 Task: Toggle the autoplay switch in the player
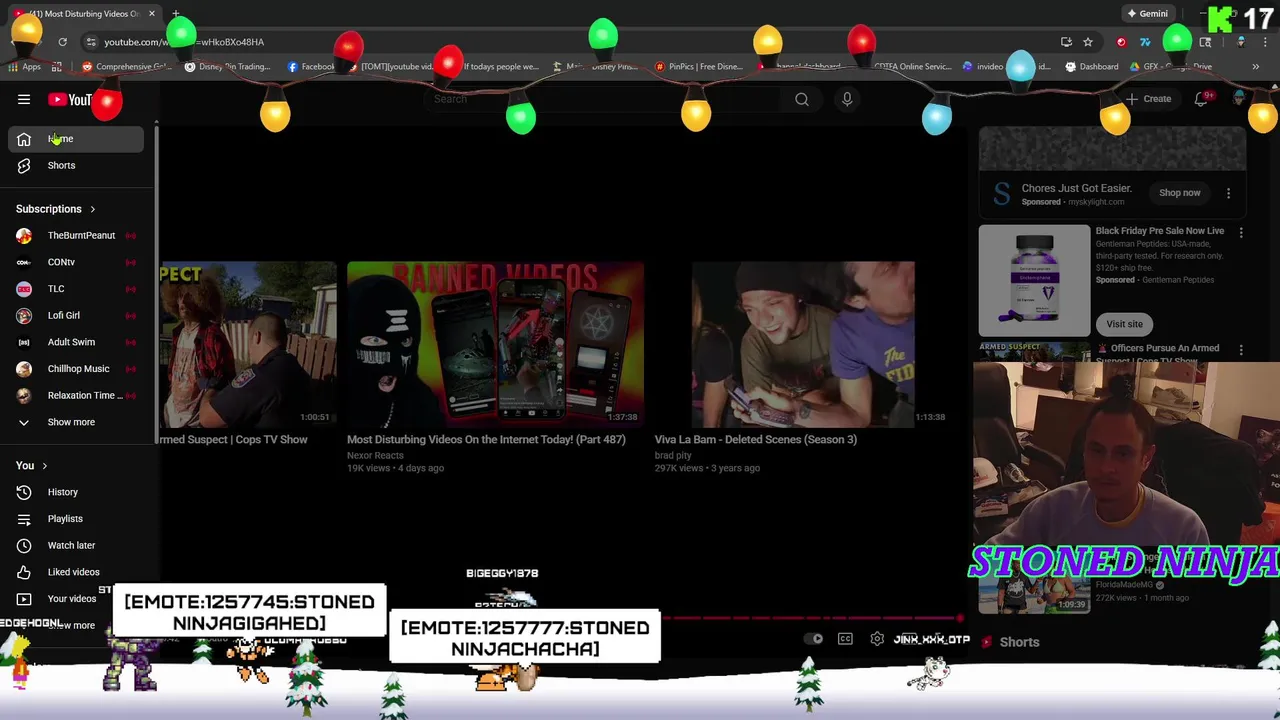click(814, 639)
